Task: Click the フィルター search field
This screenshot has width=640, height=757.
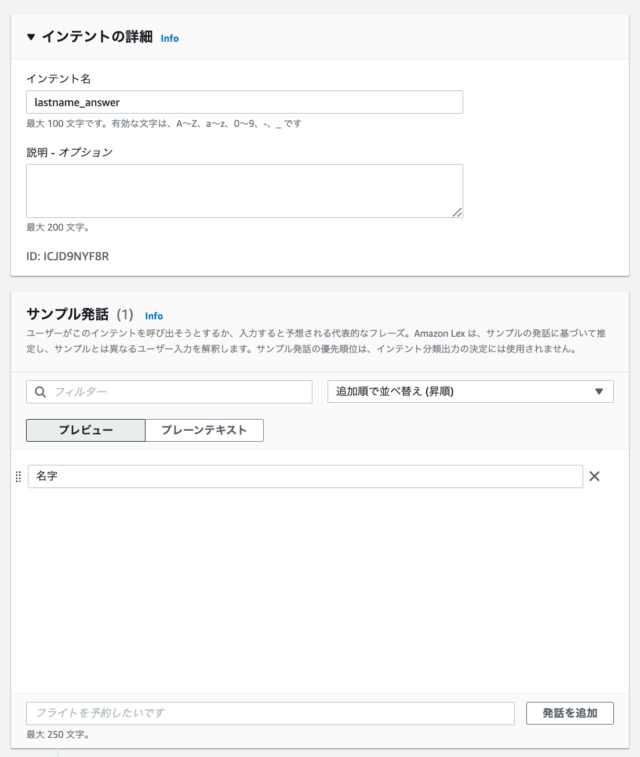Action: pos(169,392)
